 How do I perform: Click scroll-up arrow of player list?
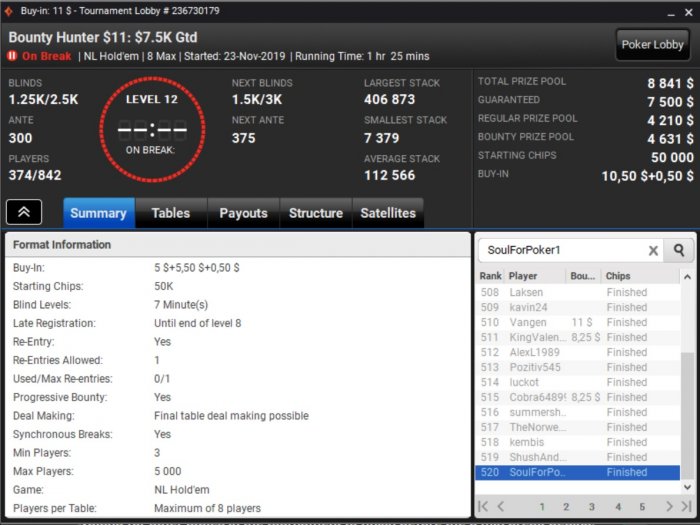point(688,277)
